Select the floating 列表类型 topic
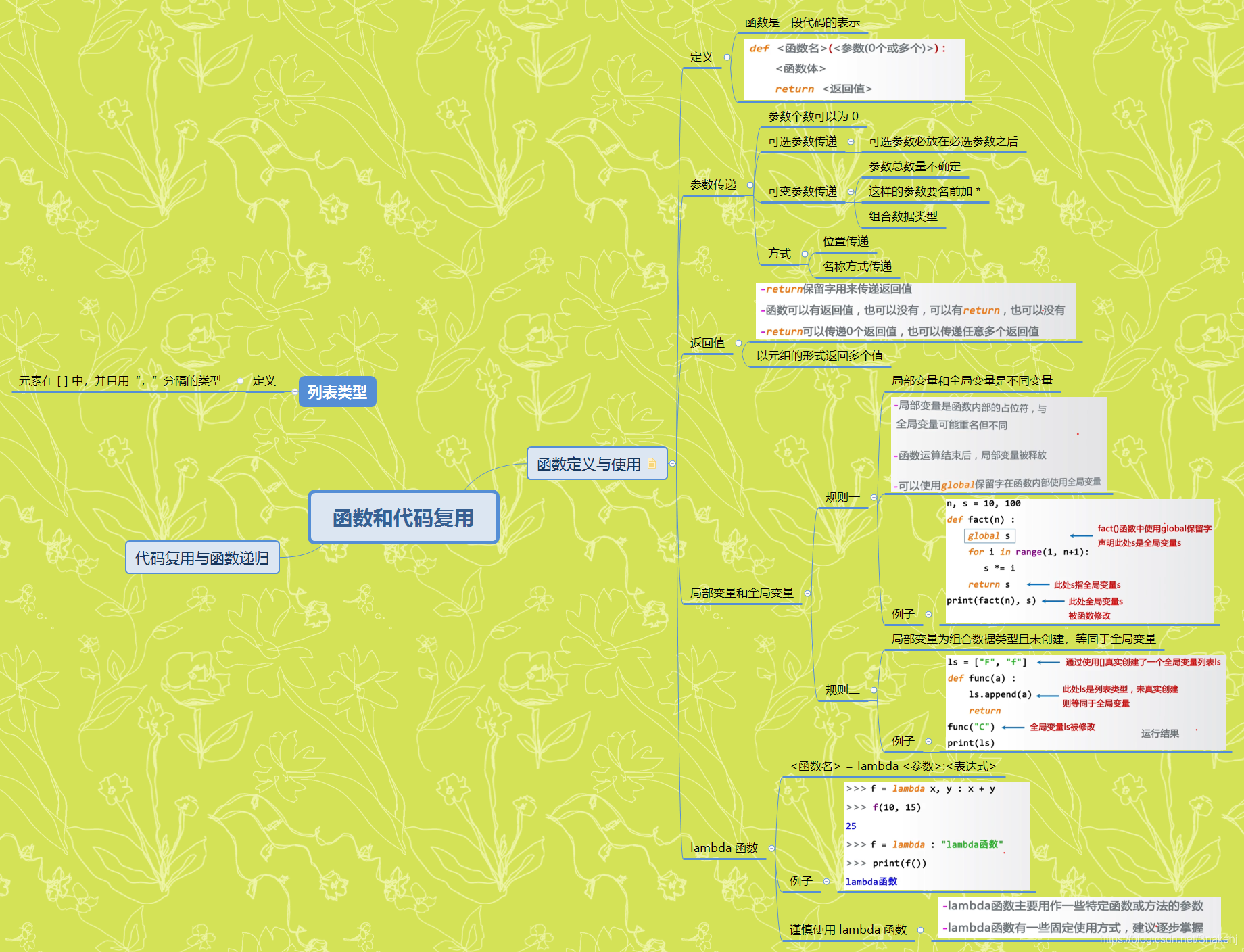The image size is (1244, 952). 337,392
